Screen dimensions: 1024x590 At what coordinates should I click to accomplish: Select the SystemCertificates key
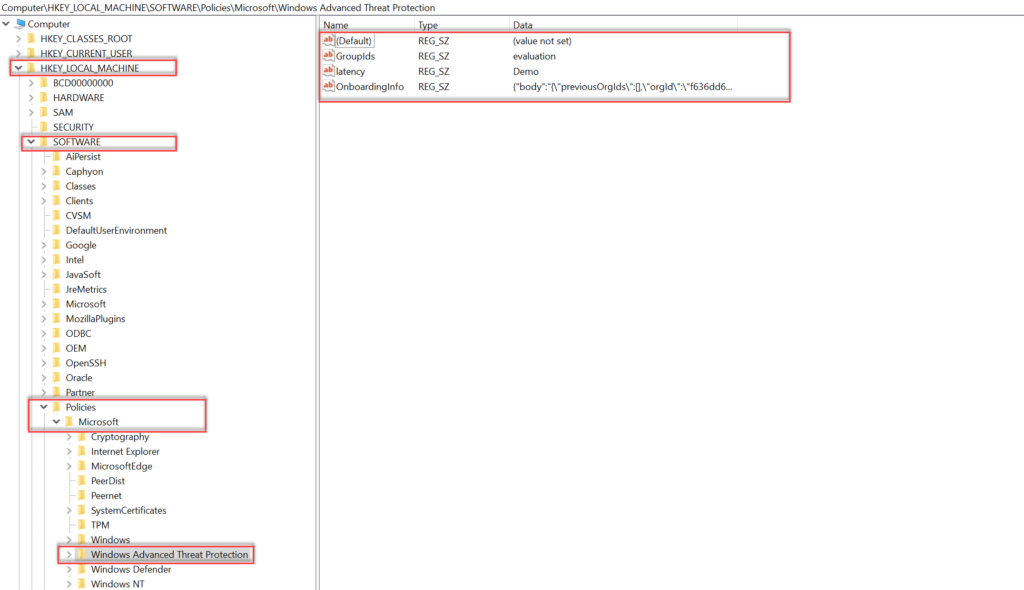(x=129, y=510)
